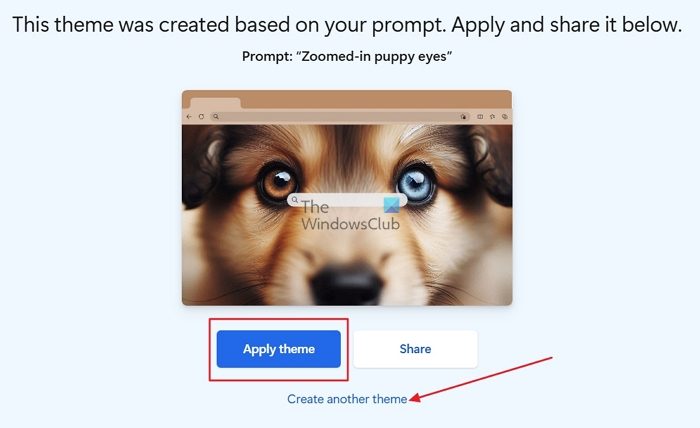Viewport: 700px width, 428px height.
Task: Select the browser tab in theme preview
Action: [x=216, y=103]
